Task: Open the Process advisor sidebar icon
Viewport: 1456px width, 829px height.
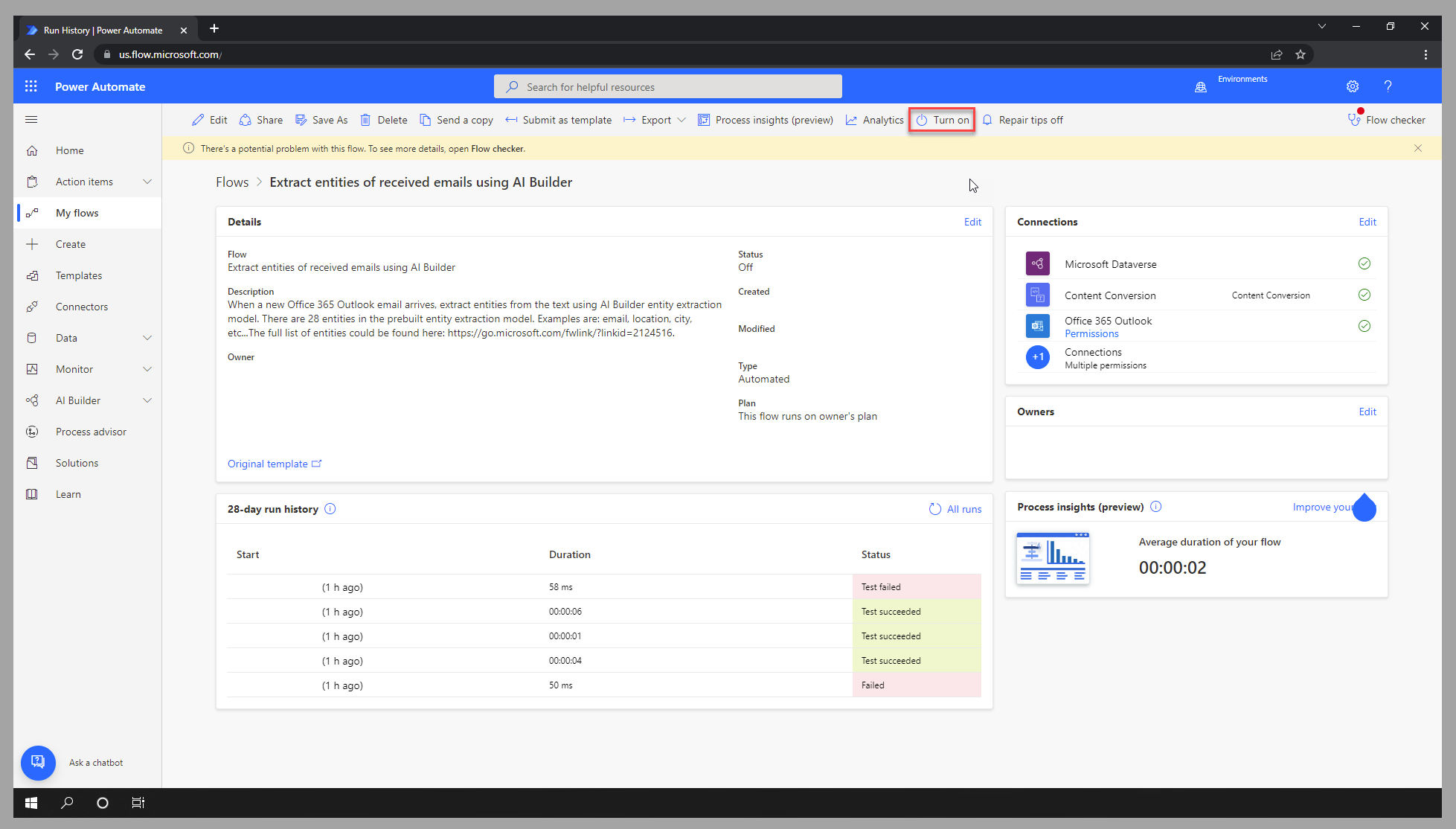Action: tap(33, 431)
